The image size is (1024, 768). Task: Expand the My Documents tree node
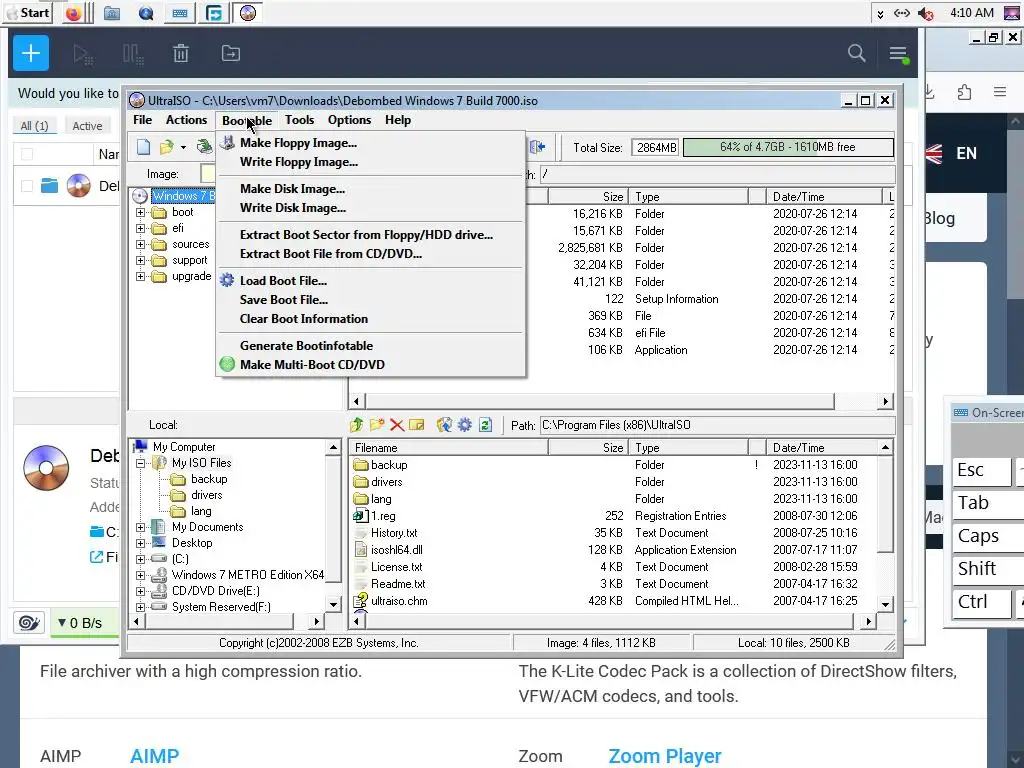[140, 527]
